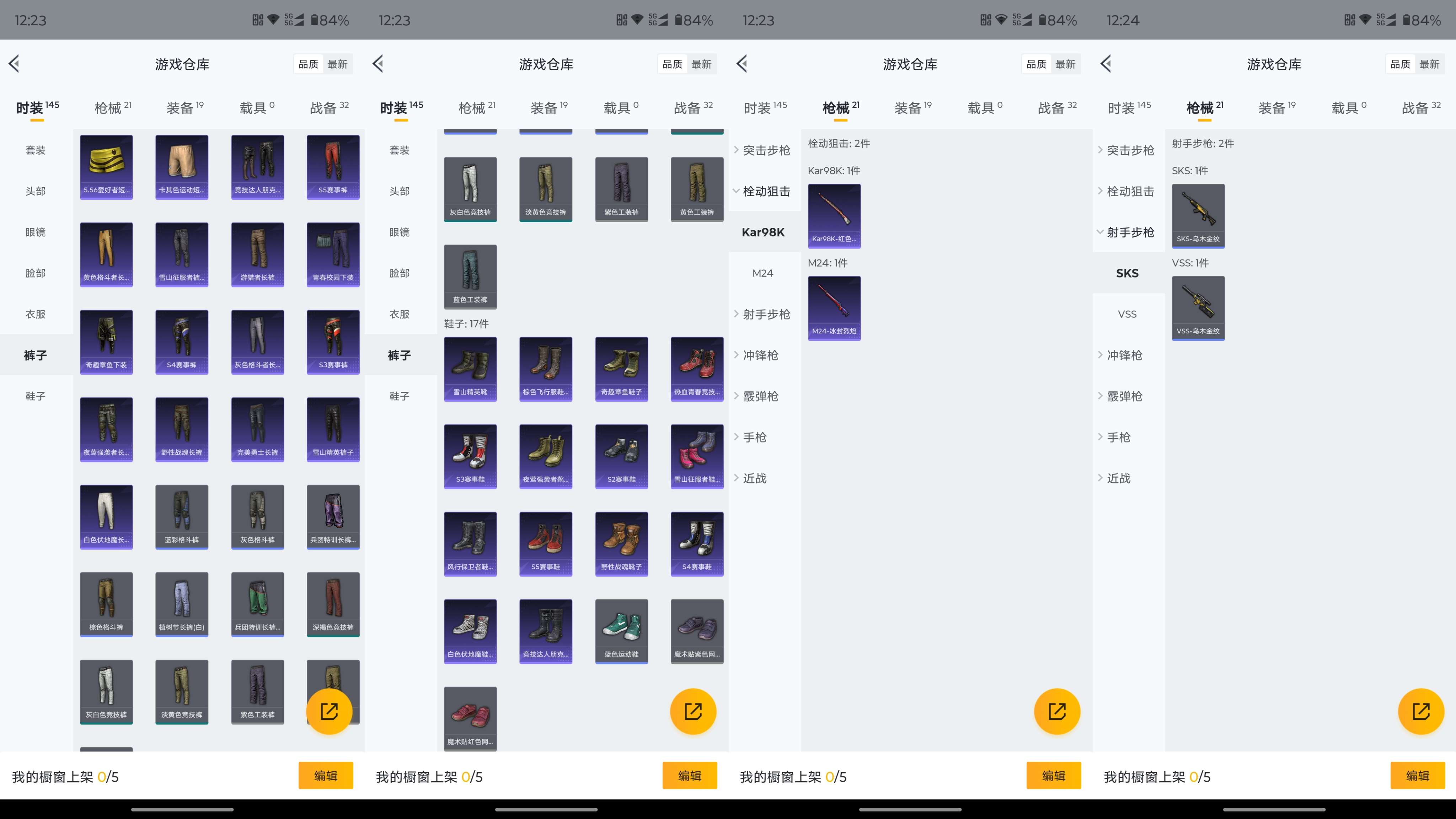Select the 雪山精英靴 shoe icon
This screenshot has height=819, width=1456.
pos(470,369)
